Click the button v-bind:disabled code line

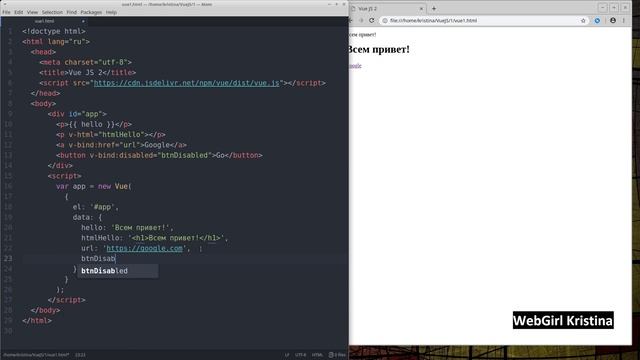(159, 155)
